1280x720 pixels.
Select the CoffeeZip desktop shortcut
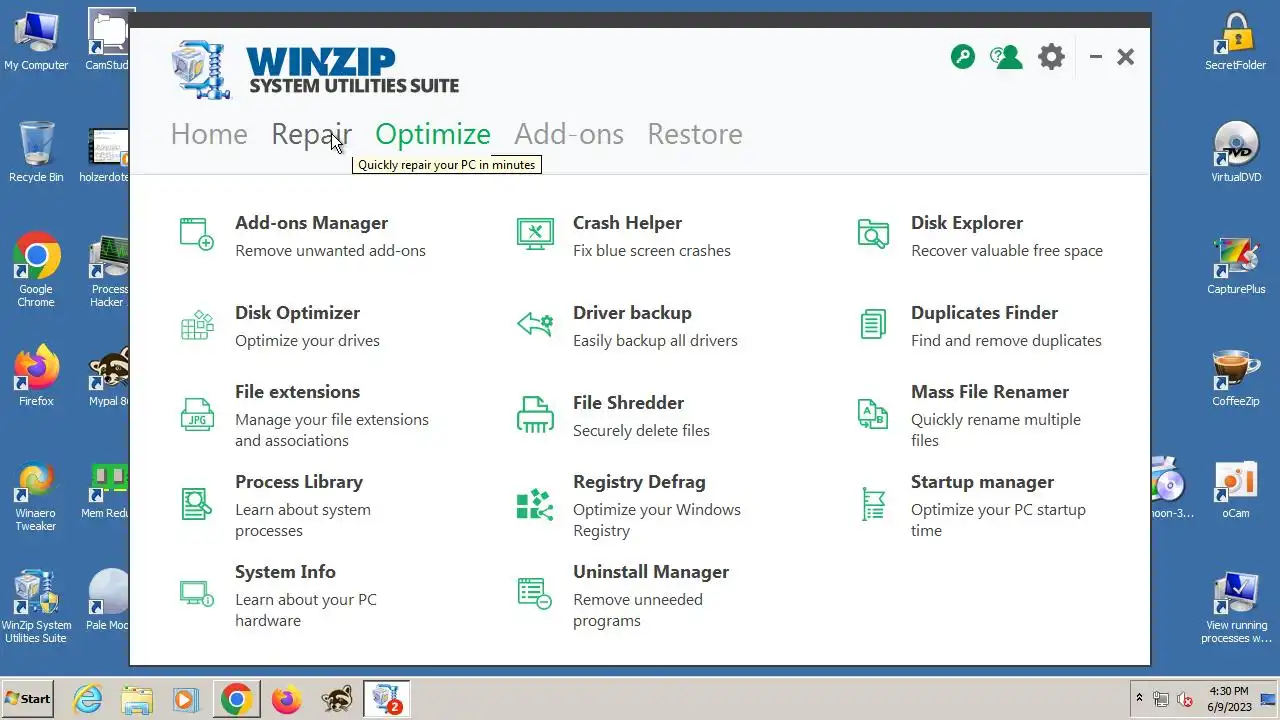(1236, 378)
